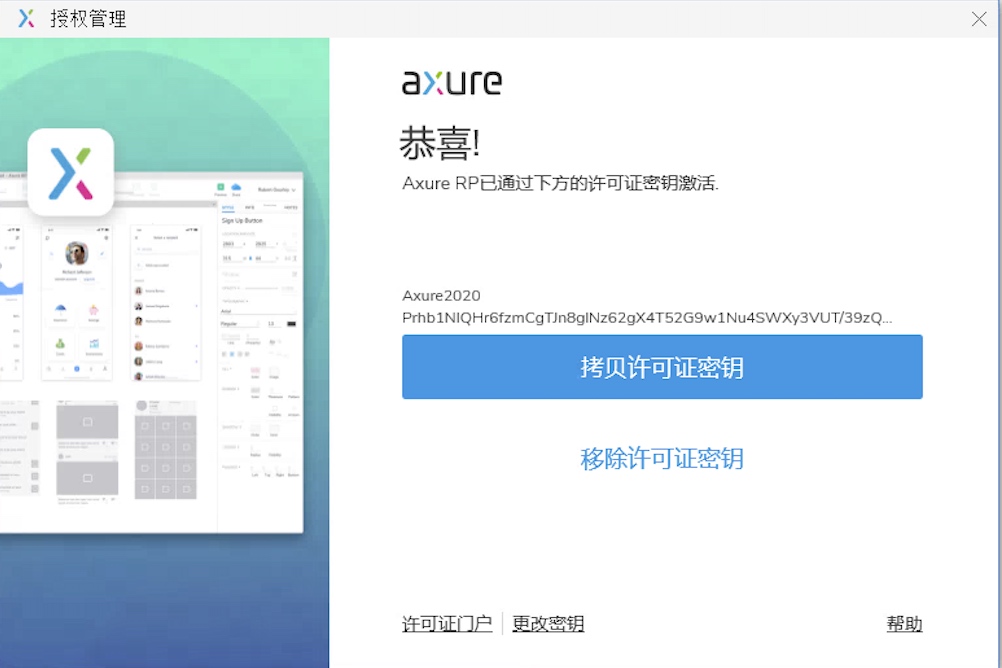Select the NOTES tab in the inspector mockup

pos(291,206)
